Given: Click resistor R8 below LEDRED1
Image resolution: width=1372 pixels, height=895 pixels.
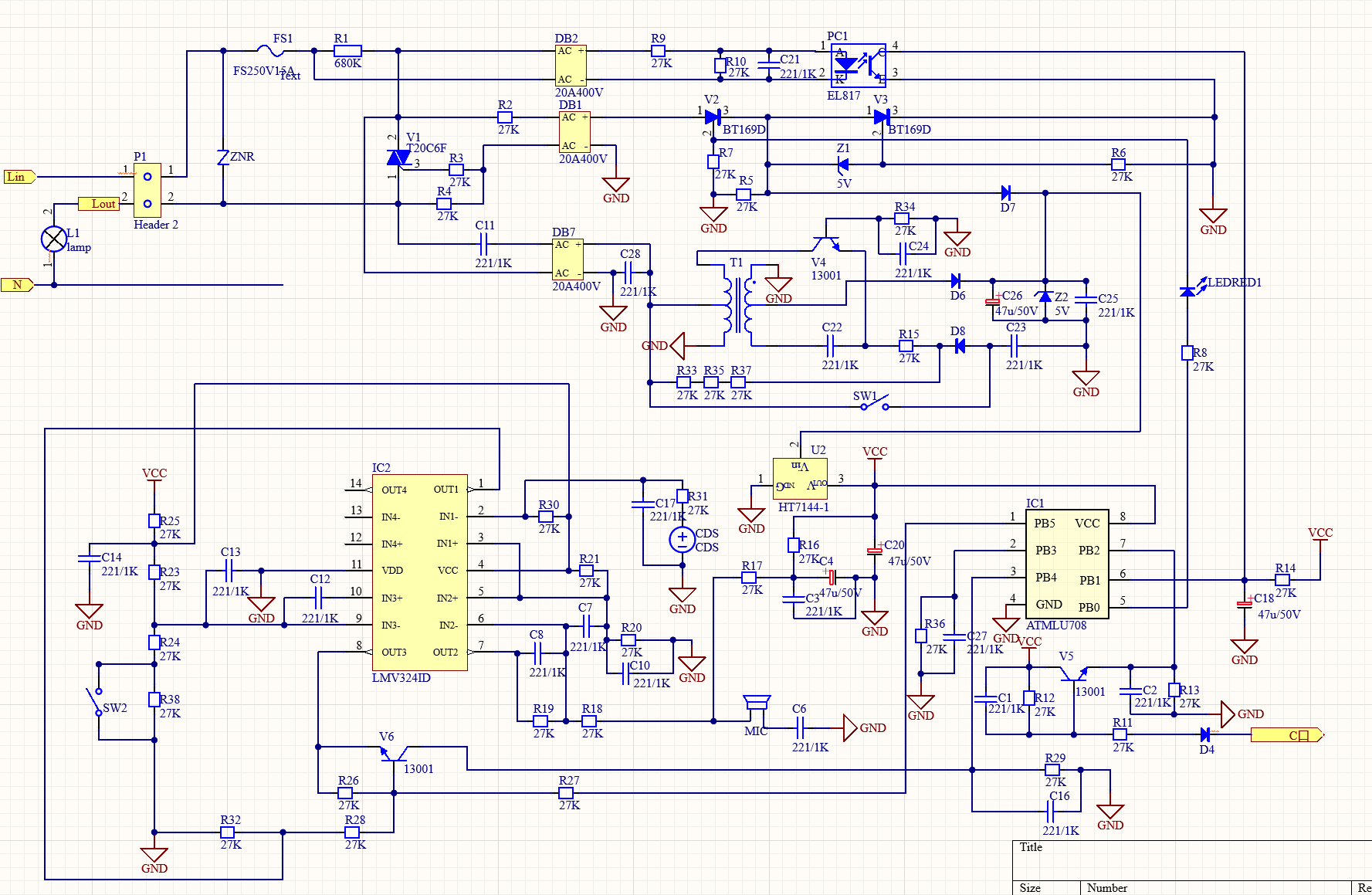Looking at the screenshot, I should click(x=1187, y=353).
